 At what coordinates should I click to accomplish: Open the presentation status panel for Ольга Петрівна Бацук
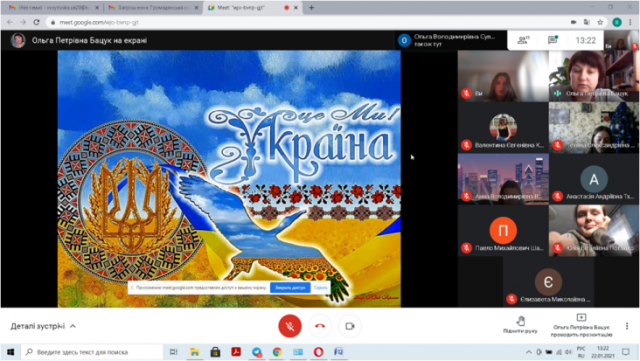click(581, 325)
